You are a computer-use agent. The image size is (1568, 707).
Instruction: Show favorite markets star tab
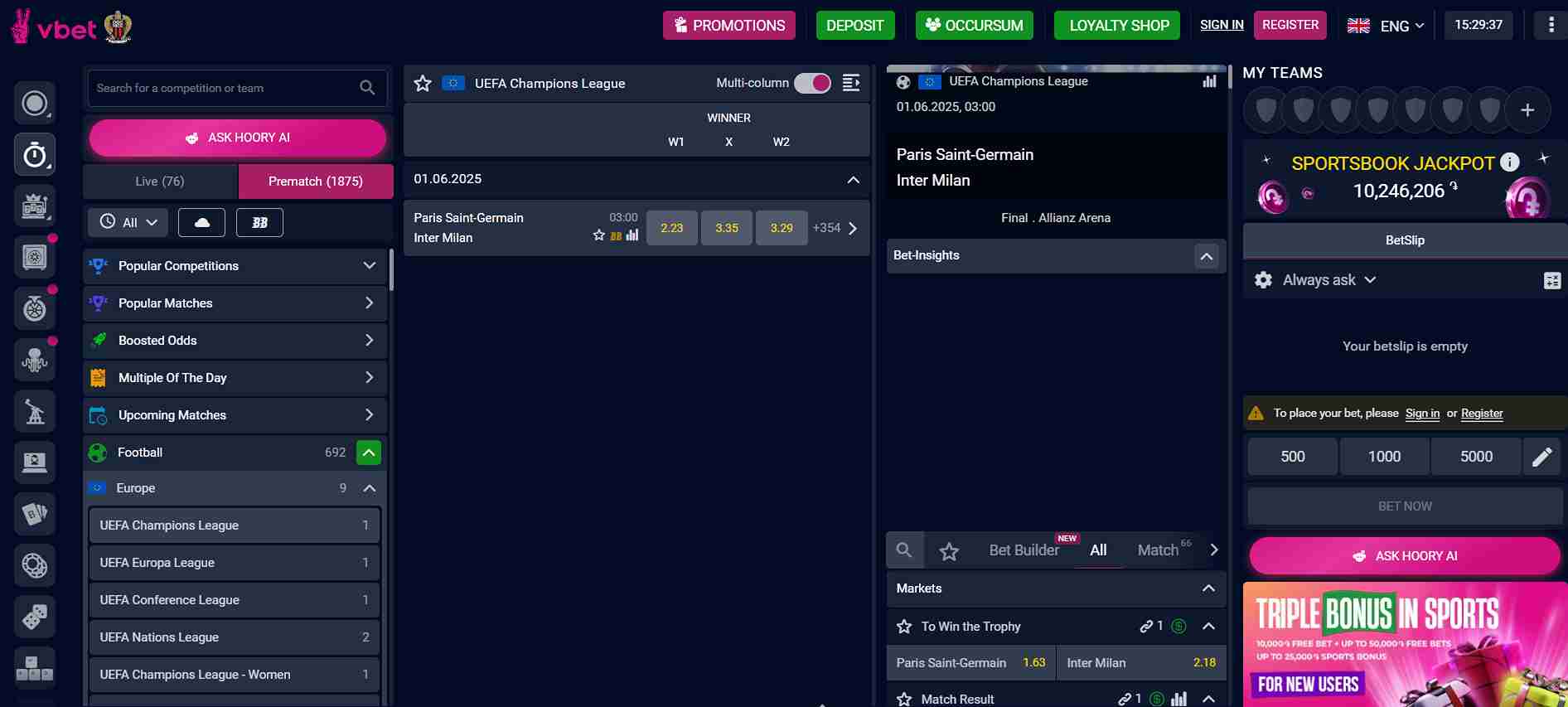click(949, 551)
